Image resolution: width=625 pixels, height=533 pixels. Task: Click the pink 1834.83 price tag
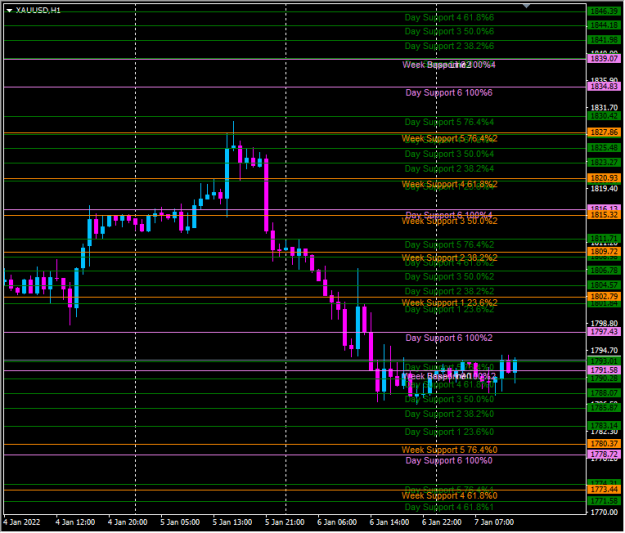click(x=604, y=87)
